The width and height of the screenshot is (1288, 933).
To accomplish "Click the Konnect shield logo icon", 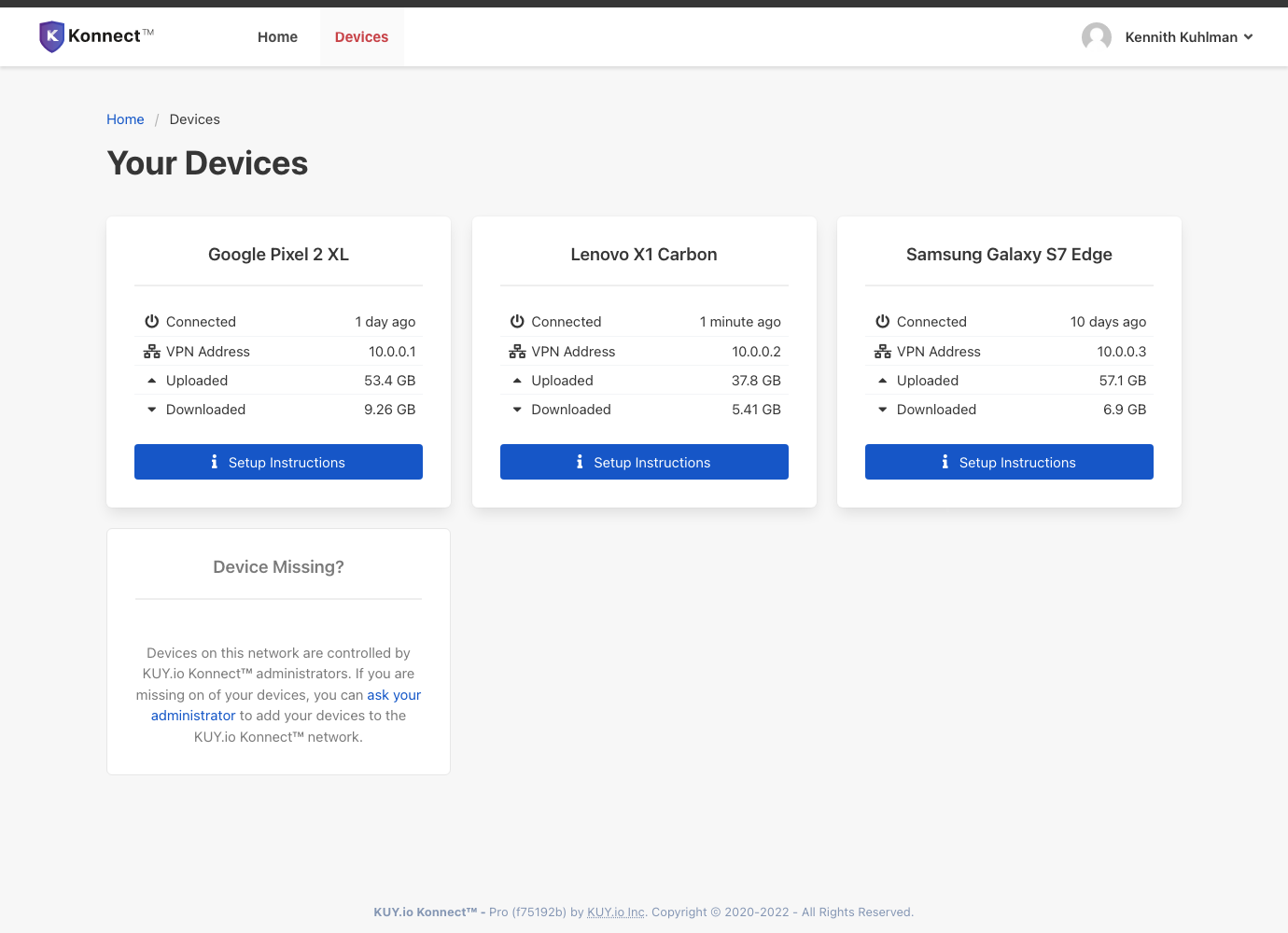I will [52, 36].
